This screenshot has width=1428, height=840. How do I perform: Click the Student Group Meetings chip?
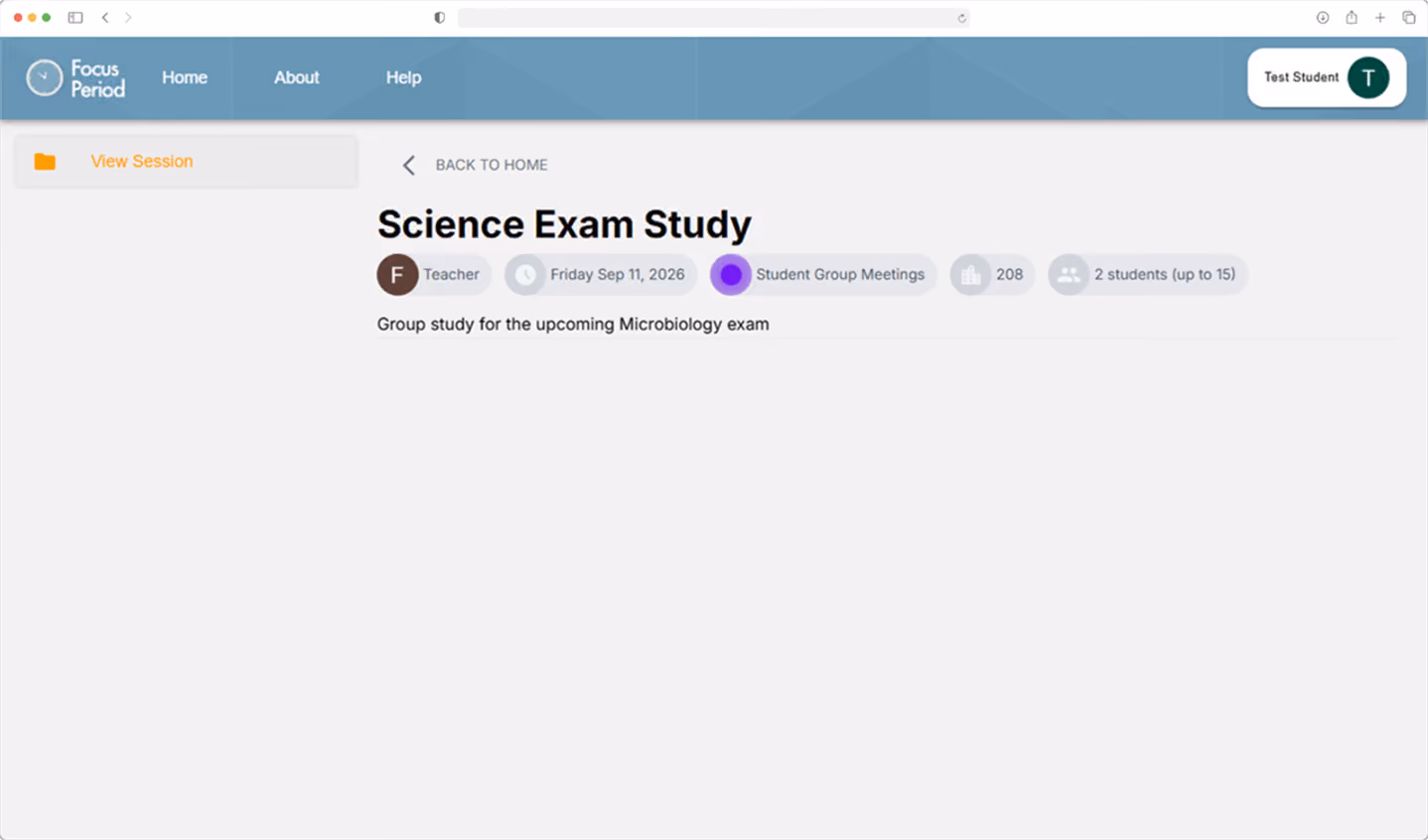pos(823,275)
